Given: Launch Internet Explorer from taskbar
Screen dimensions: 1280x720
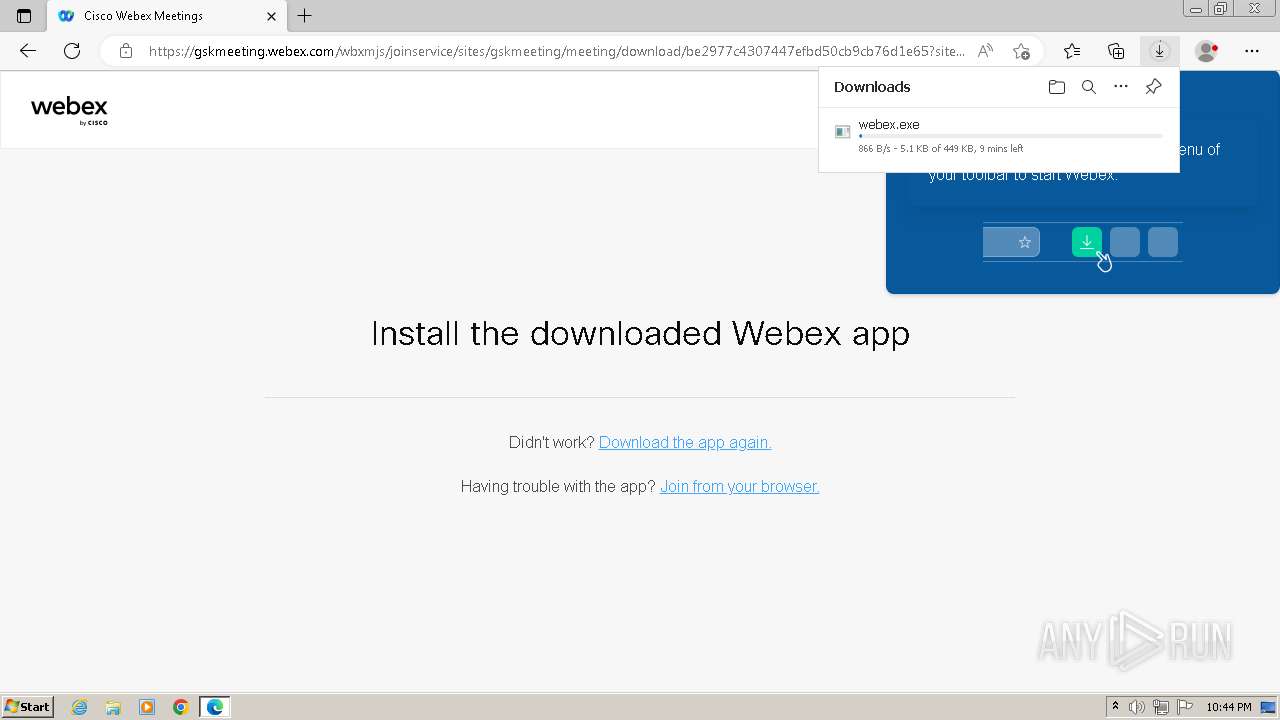Looking at the screenshot, I should point(79,707).
